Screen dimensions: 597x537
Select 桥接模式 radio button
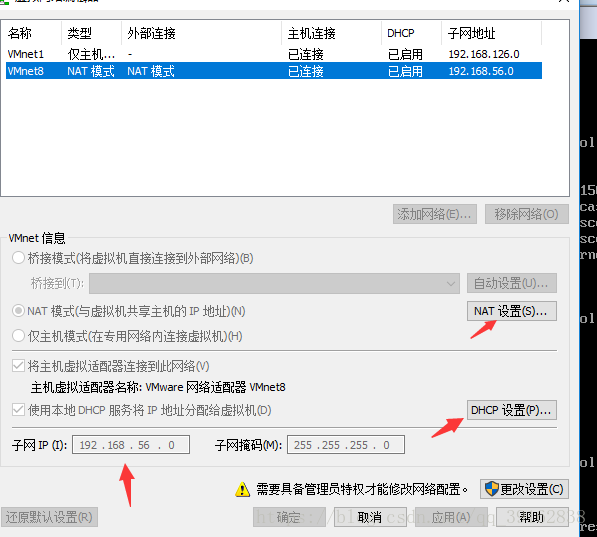coord(18,258)
